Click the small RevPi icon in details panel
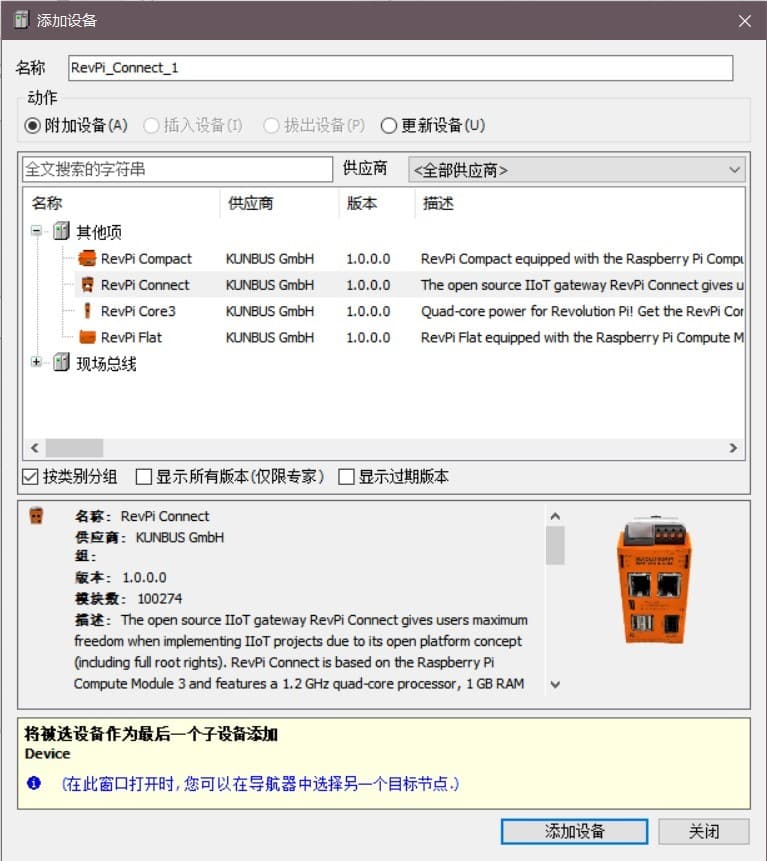 tap(37, 517)
